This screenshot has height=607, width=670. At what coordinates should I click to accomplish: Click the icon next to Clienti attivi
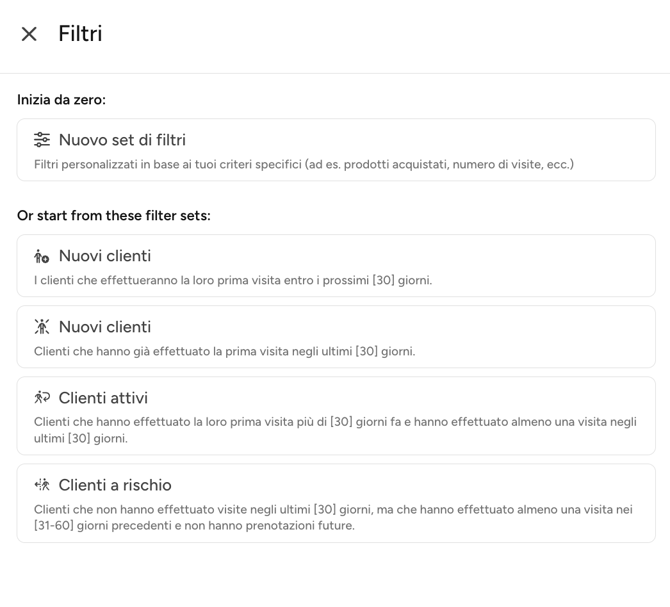[x=42, y=398]
